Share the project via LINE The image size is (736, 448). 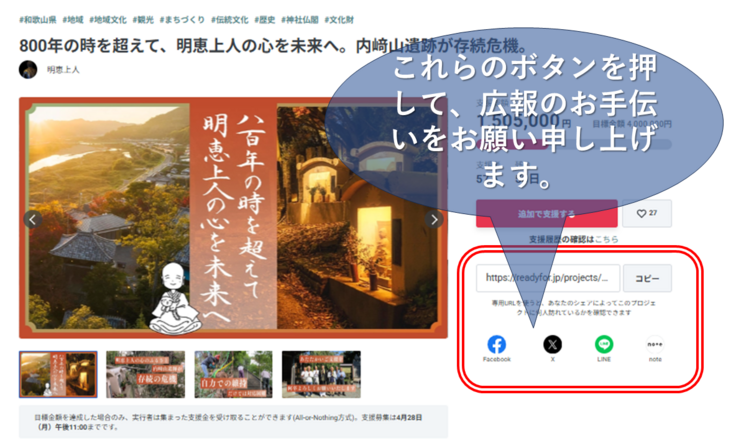(x=604, y=345)
